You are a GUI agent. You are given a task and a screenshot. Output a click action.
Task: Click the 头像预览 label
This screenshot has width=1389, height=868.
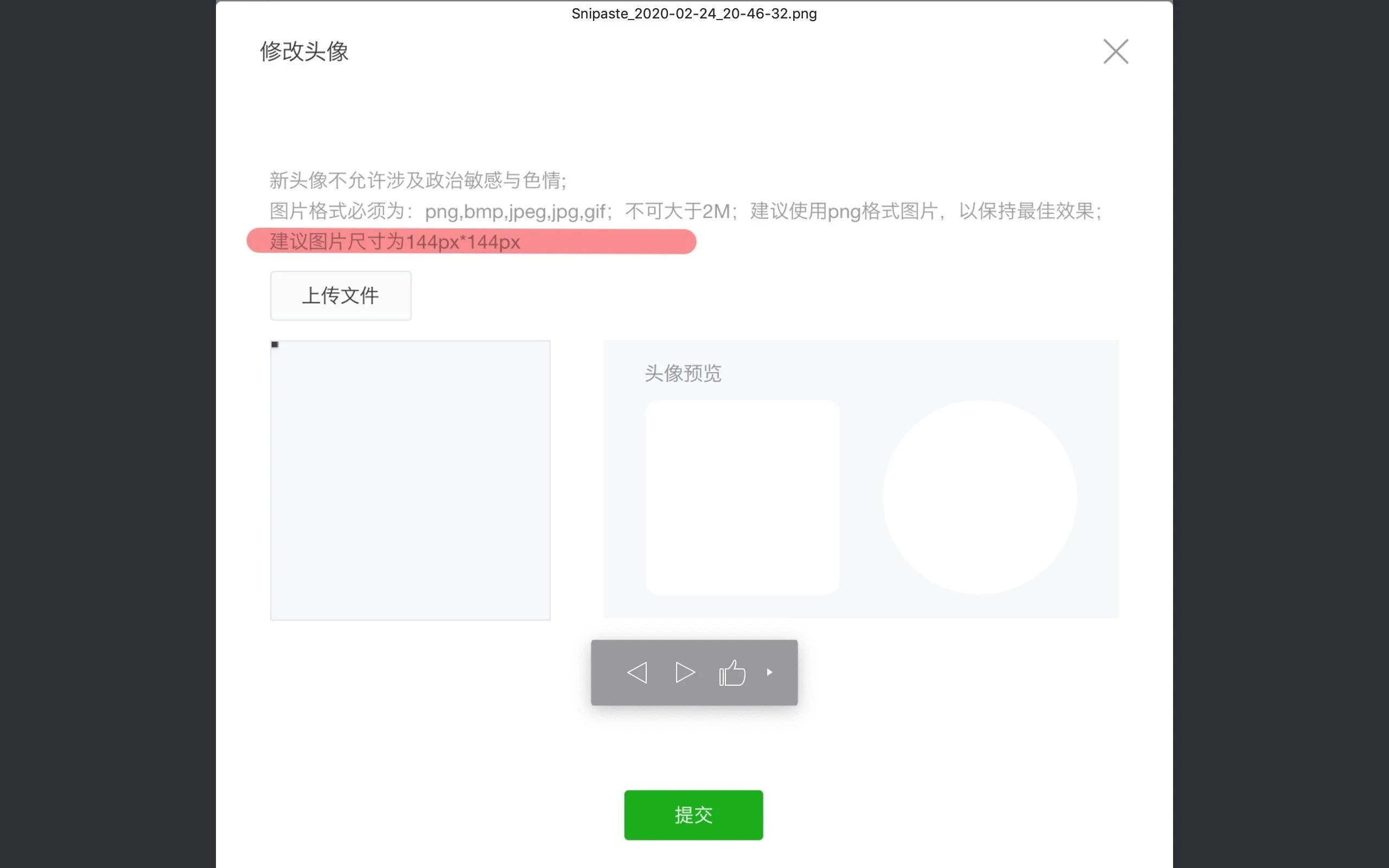pos(683,373)
